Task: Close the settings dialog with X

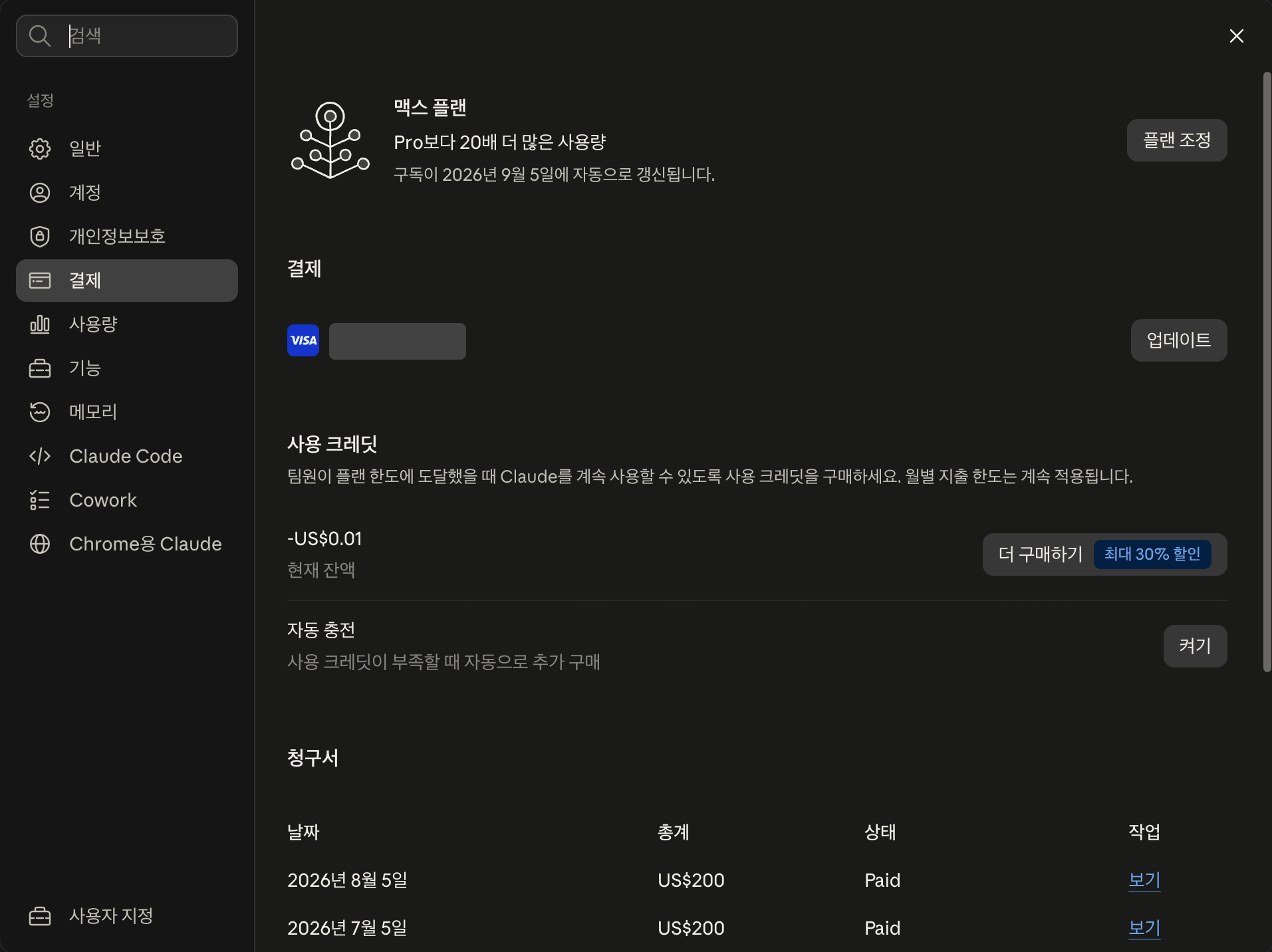Action: pos(1237,36)
